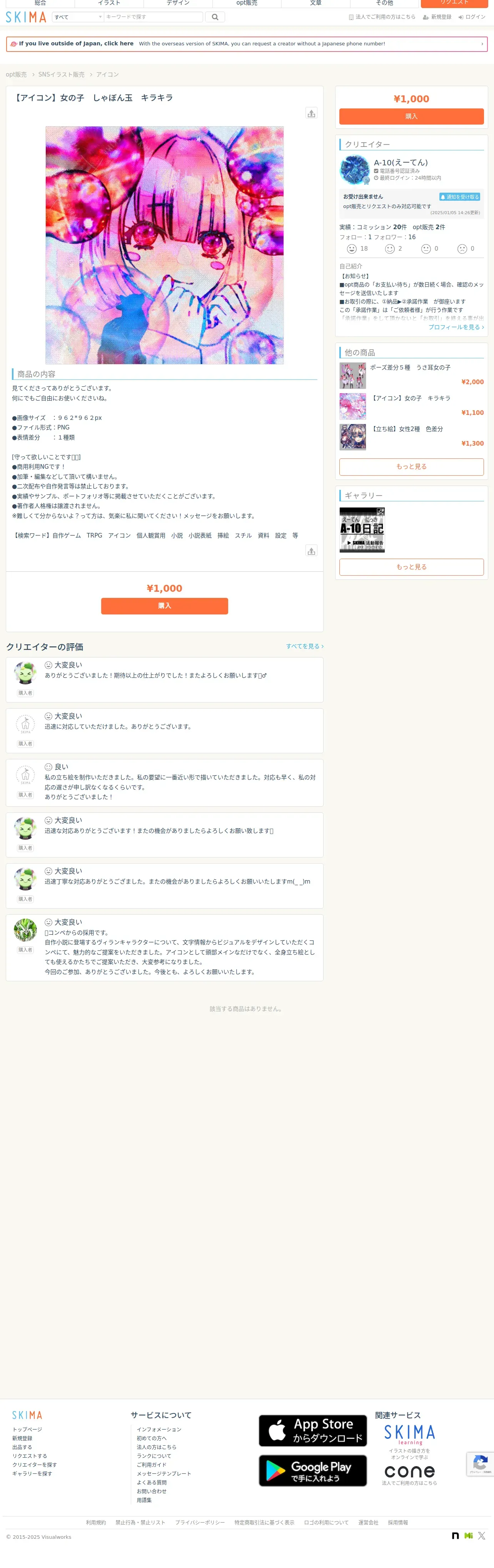This screenshot has width=494, height=1568.
Task: Open the プロフィールを見る link
Action: [x=456, y=327]
